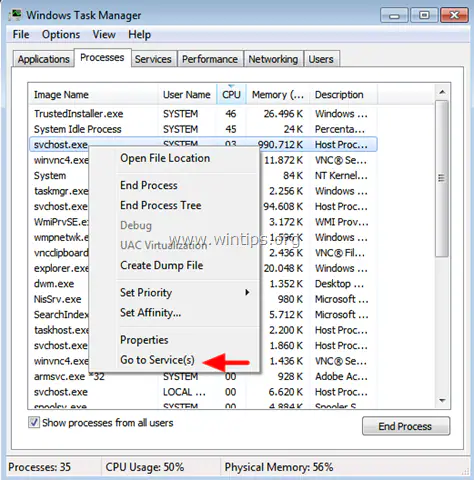Click the process list scrollbar thumb
Viewport: 474px width, 480px height.
(442, 178)
